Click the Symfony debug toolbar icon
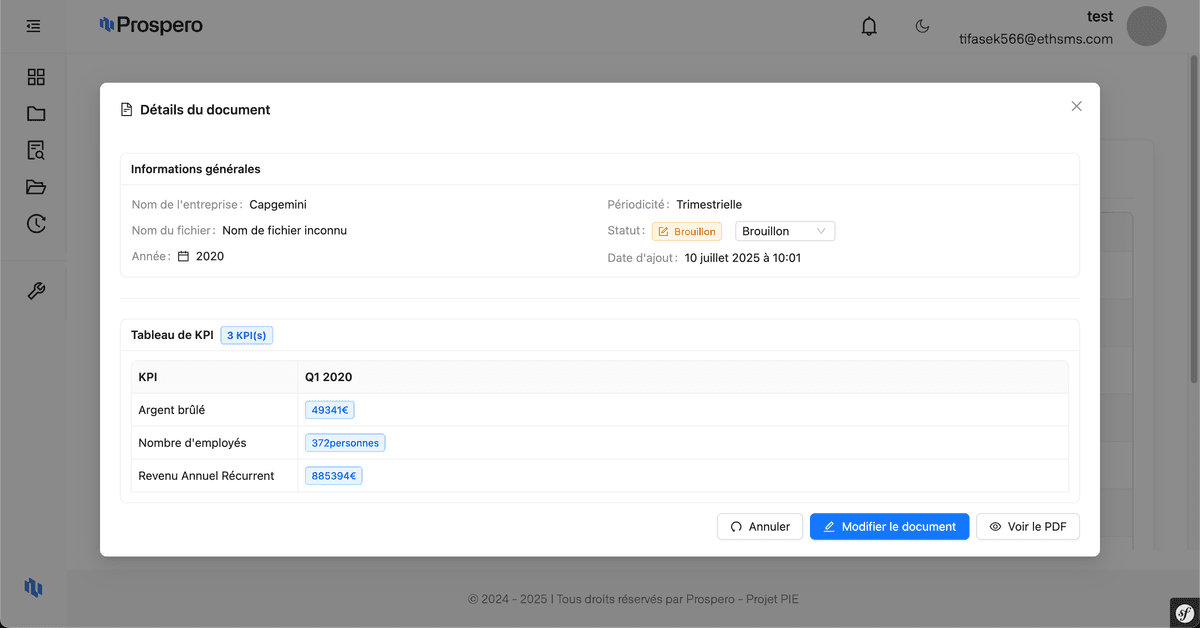 (1184, 612)
